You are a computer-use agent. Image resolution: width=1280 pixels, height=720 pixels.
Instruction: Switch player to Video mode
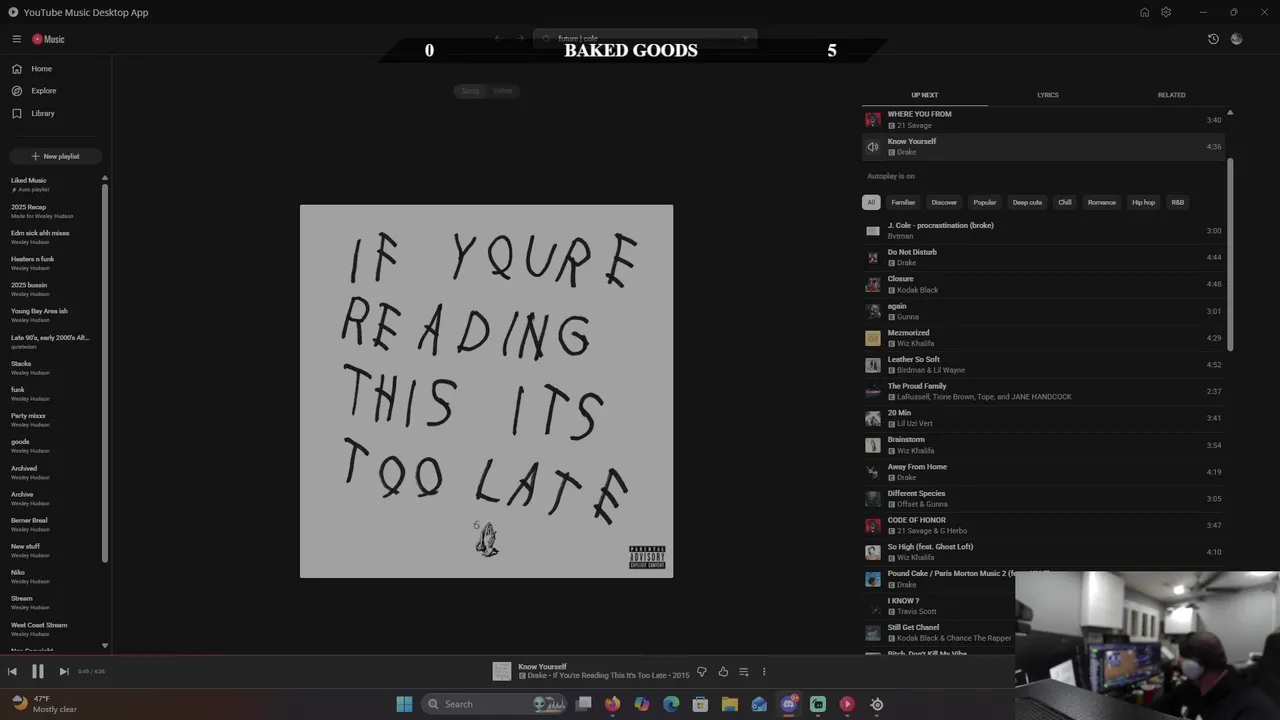(502, 91)
